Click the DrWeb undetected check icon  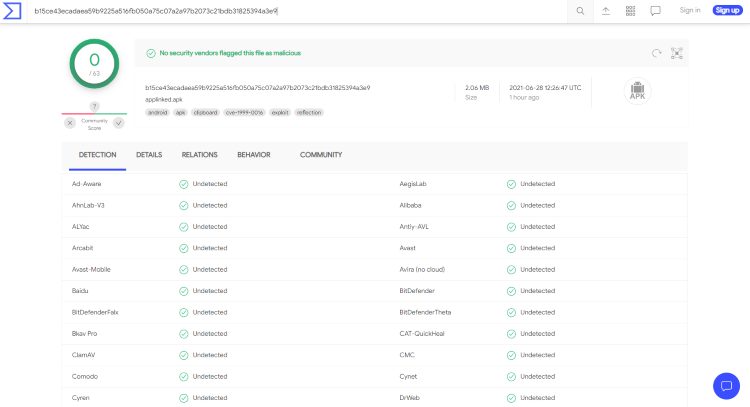[x=511, y=398]
